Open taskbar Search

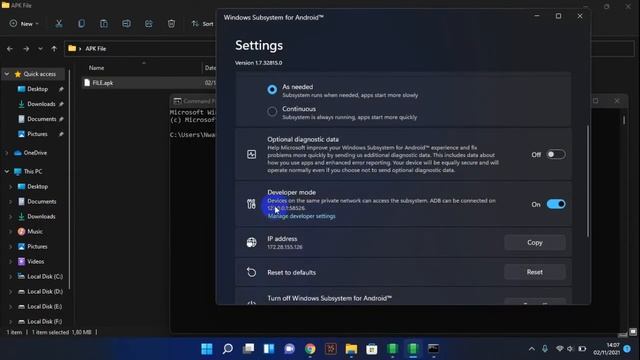click(x=228, y=349)
